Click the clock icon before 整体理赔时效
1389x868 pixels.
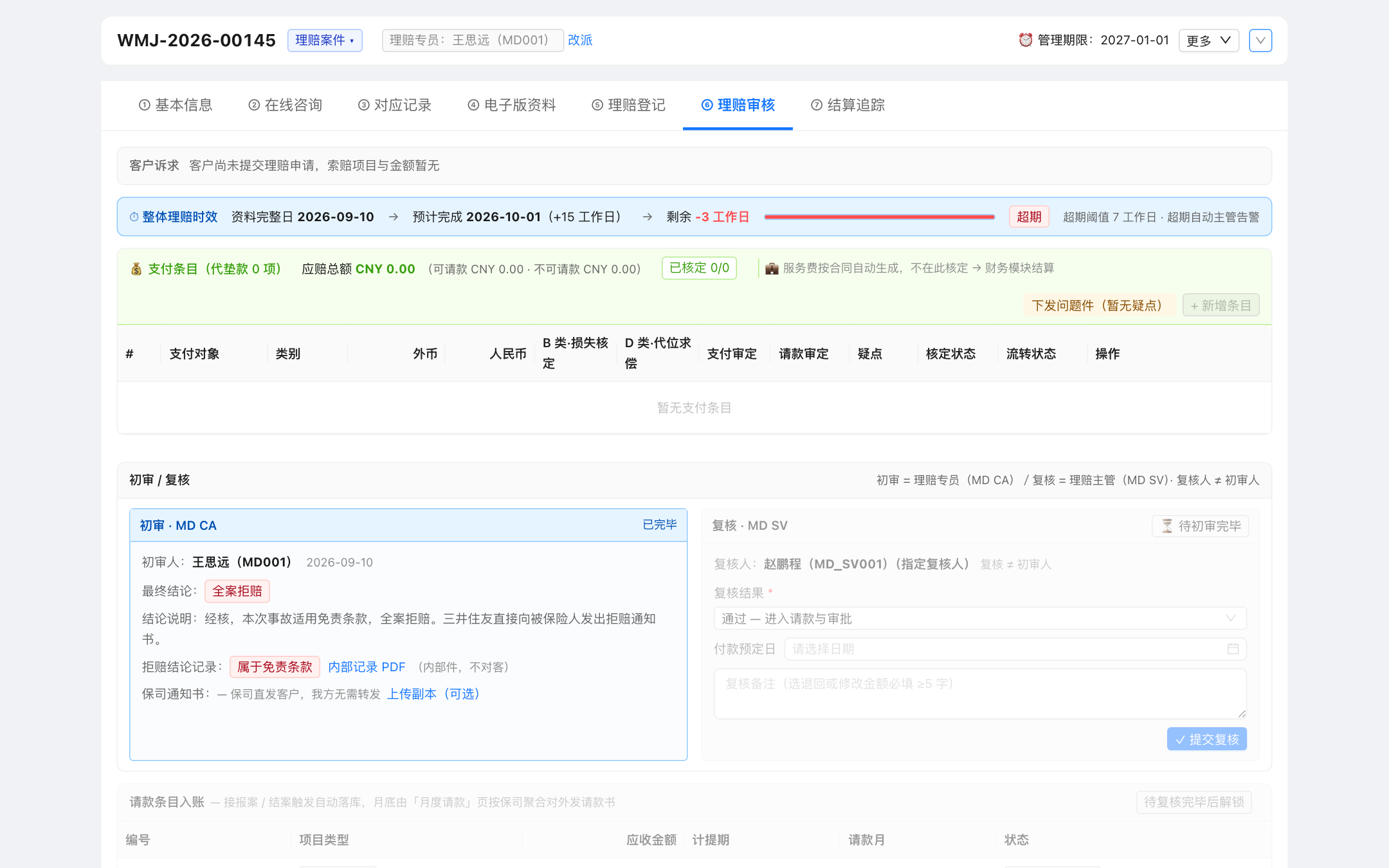[x=134, y=217]
